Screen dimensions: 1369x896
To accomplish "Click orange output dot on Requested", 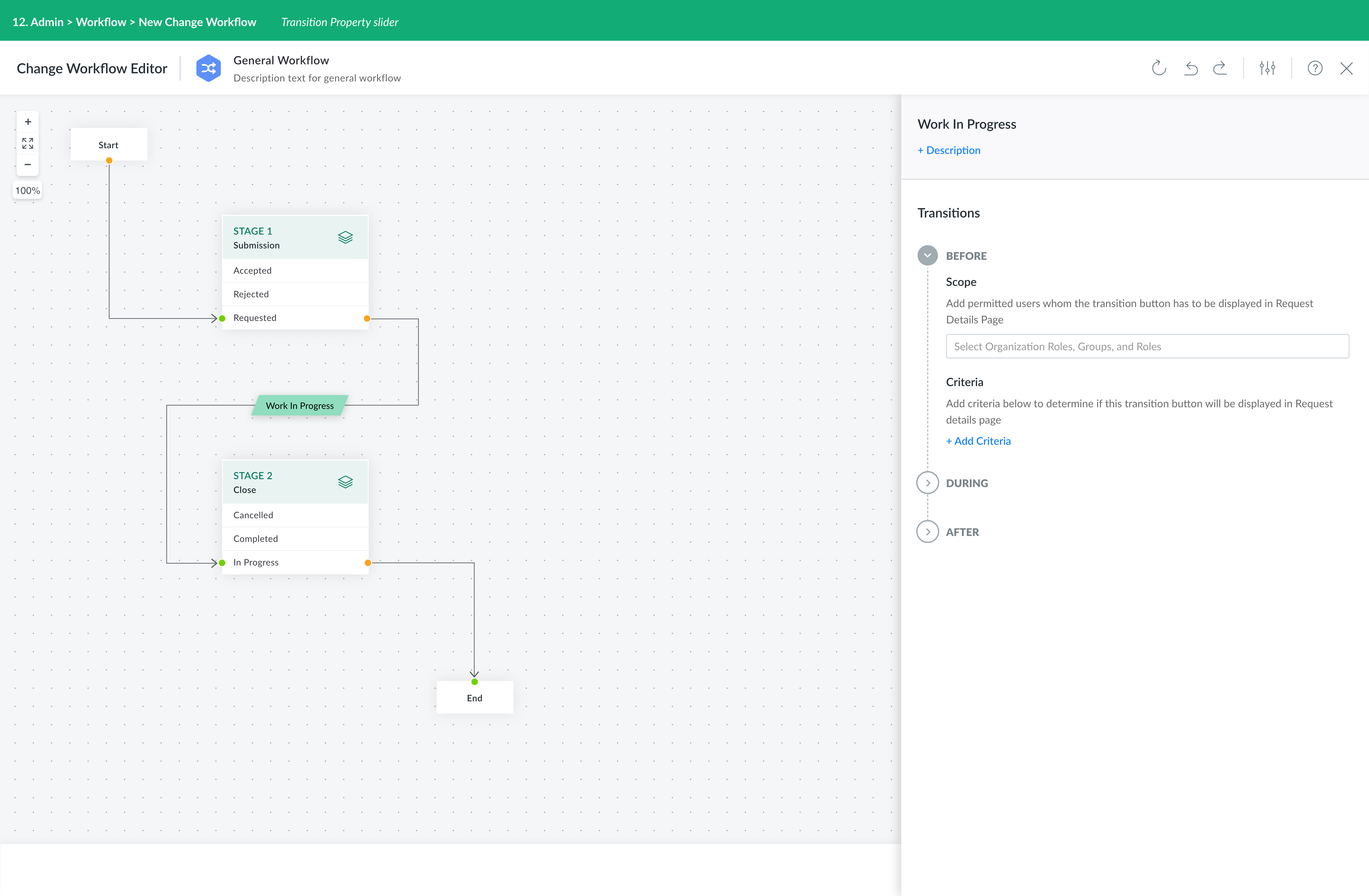I will (x=367, y=319).
